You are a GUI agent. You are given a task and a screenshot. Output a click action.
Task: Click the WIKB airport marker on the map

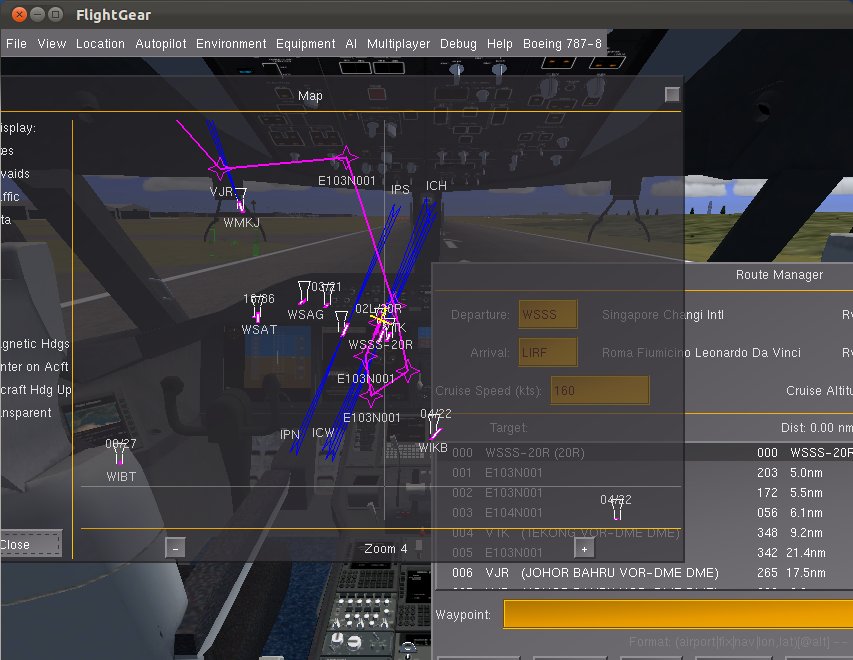pyautogui.click(x=434, y=426)
